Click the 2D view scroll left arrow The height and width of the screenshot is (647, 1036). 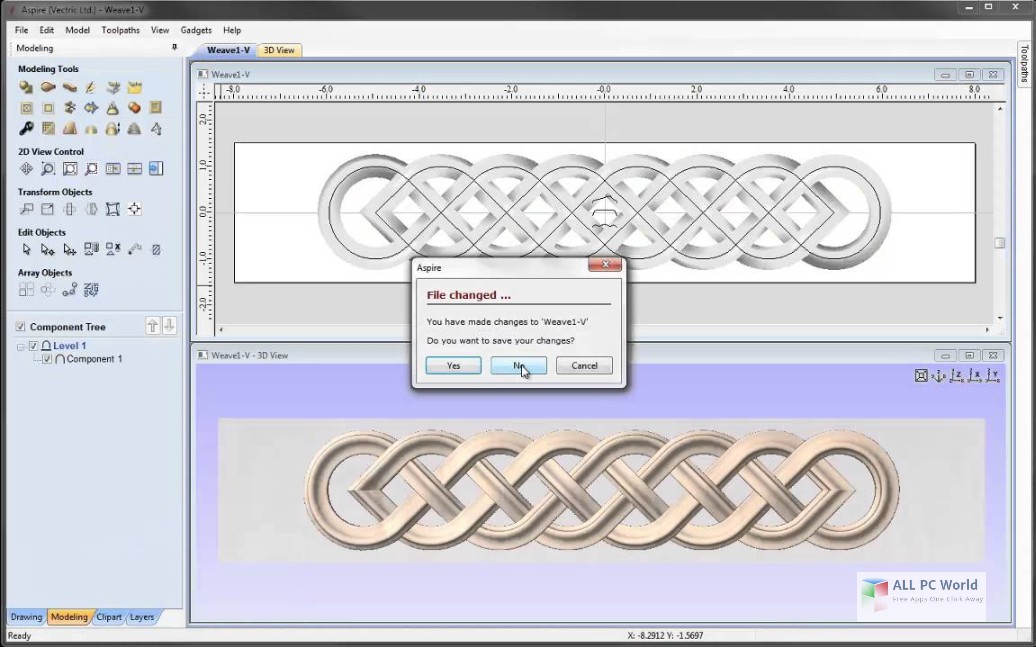(x=221, y=329)
